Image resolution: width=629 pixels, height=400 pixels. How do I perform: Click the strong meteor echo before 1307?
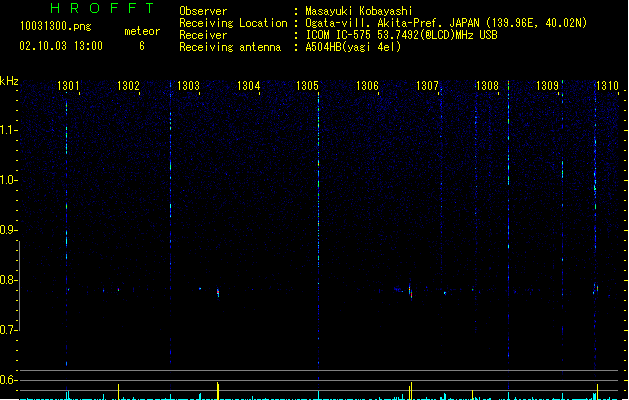[x=410, y=292]
